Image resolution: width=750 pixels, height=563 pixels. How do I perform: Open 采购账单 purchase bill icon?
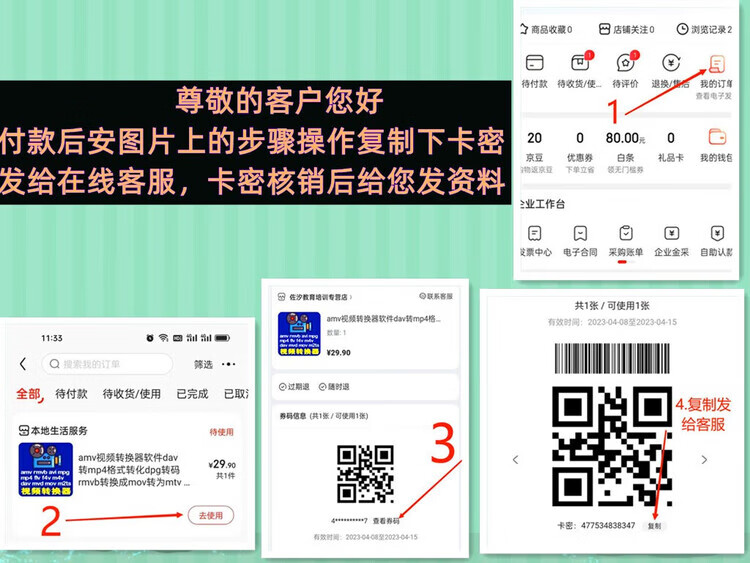pos(626,233)
